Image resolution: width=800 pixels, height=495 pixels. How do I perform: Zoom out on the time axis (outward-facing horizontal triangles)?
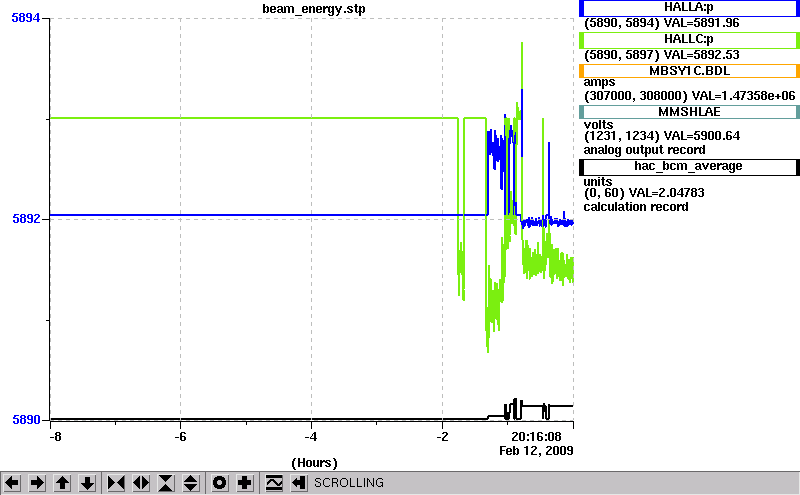tap(141, 483)
